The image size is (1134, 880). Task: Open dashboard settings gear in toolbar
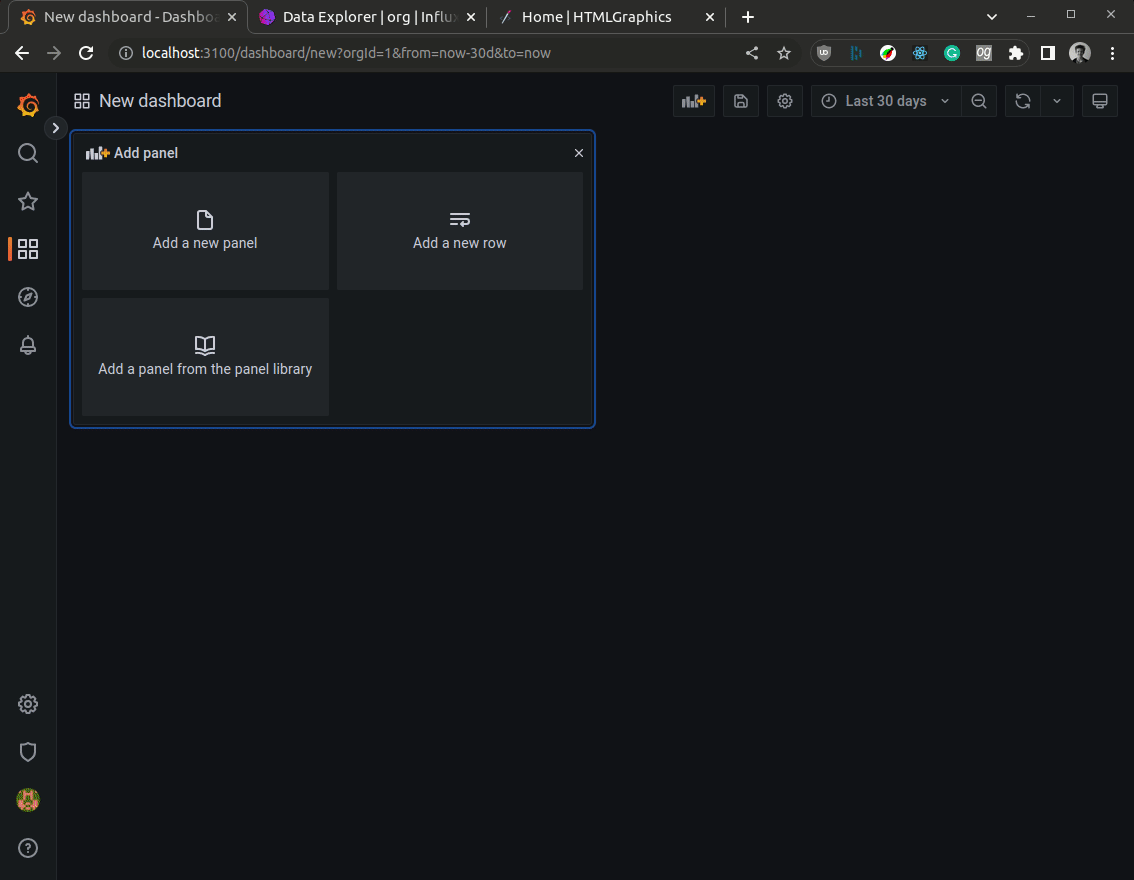click(x=785, y=101)
